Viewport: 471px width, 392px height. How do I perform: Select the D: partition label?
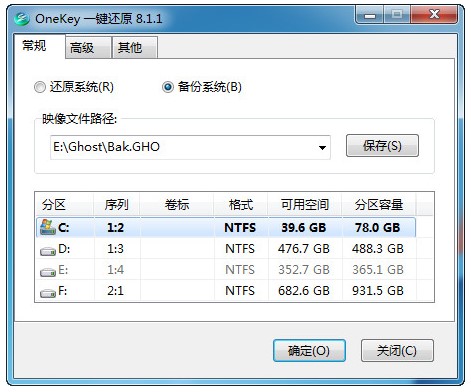[64, 249]
